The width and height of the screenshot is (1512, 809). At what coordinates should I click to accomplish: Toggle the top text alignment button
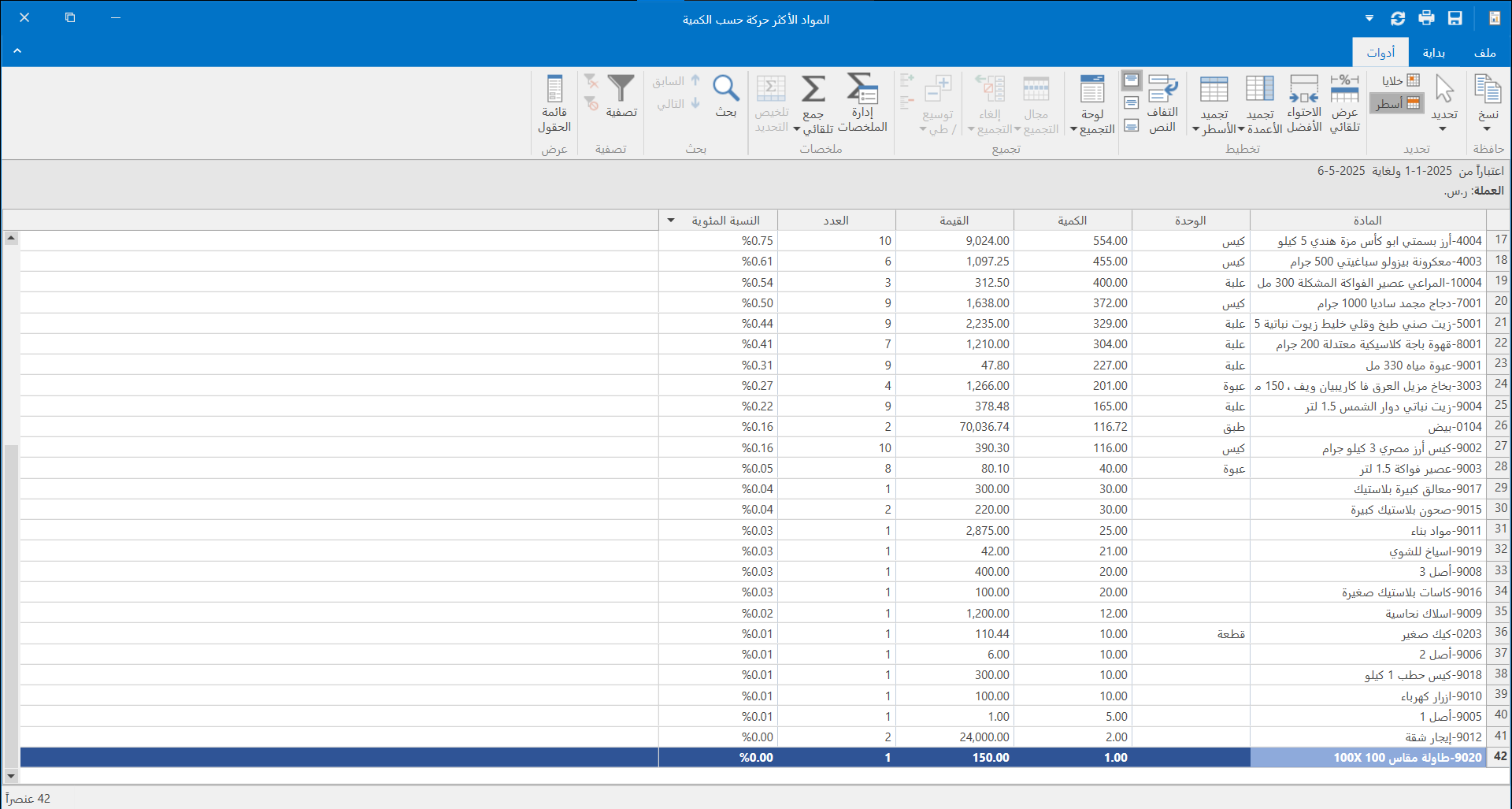[x=1132, y=80]
